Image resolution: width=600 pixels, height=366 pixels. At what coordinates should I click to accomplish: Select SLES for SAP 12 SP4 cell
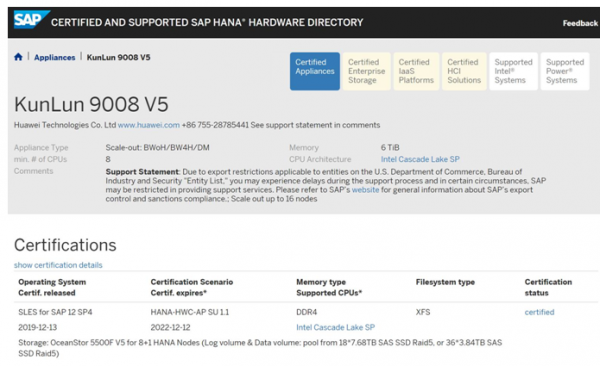click(55, 312)
